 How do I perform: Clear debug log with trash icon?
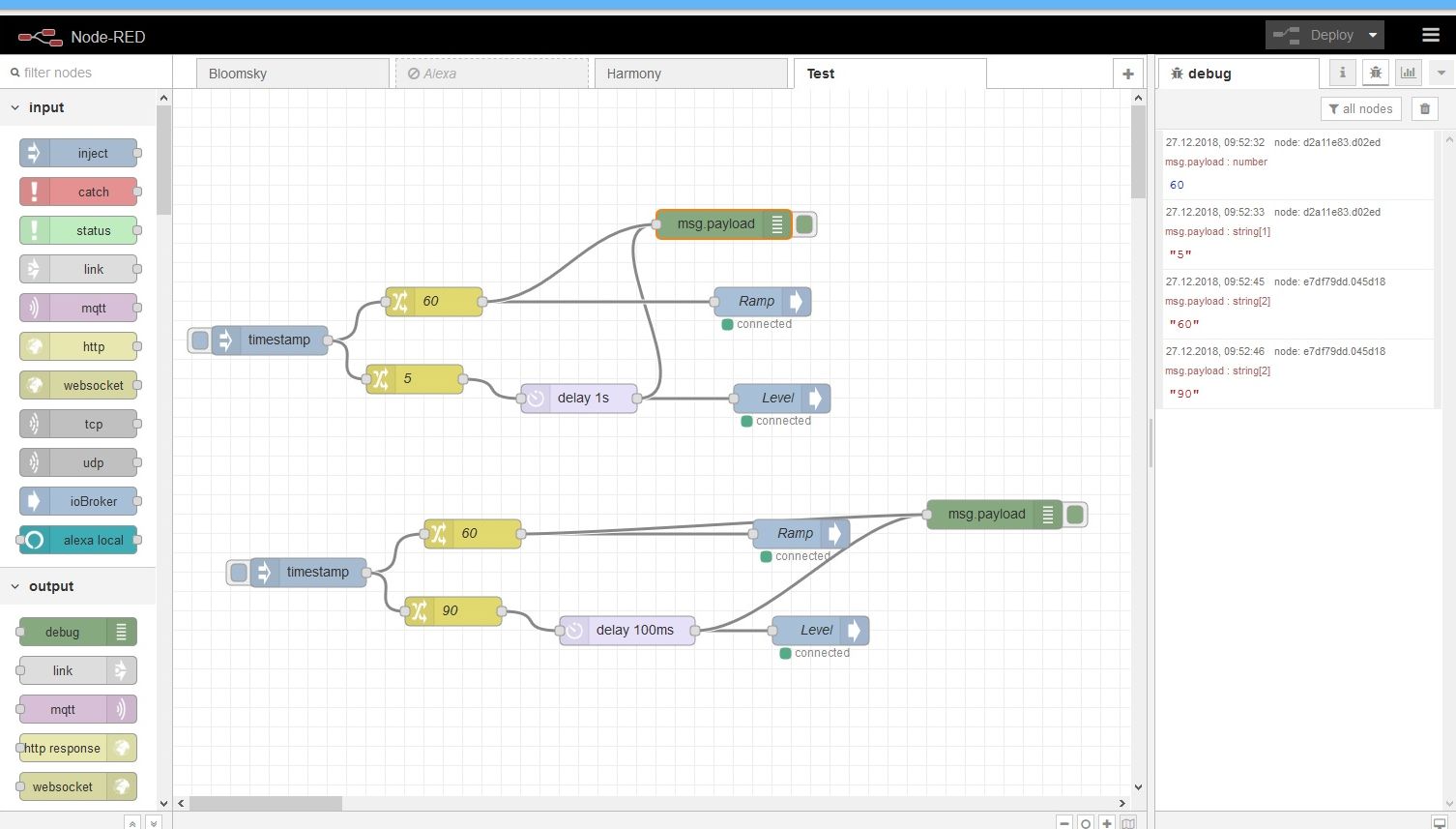tap(1424, 109)
